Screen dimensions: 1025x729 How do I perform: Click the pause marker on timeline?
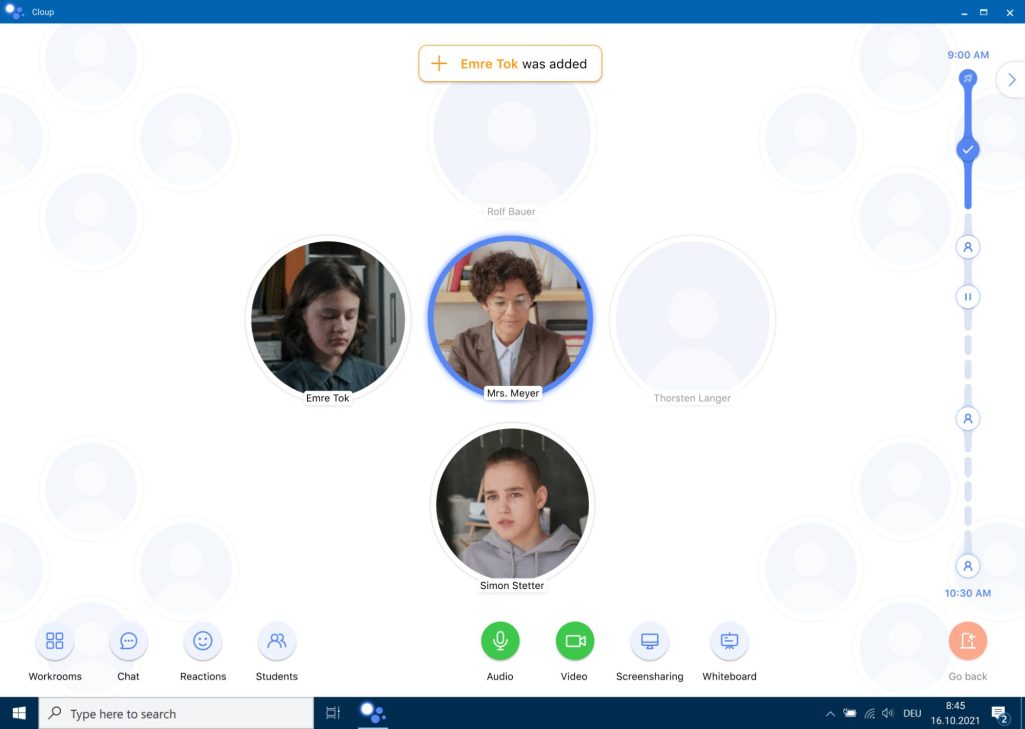coord(967,297)
